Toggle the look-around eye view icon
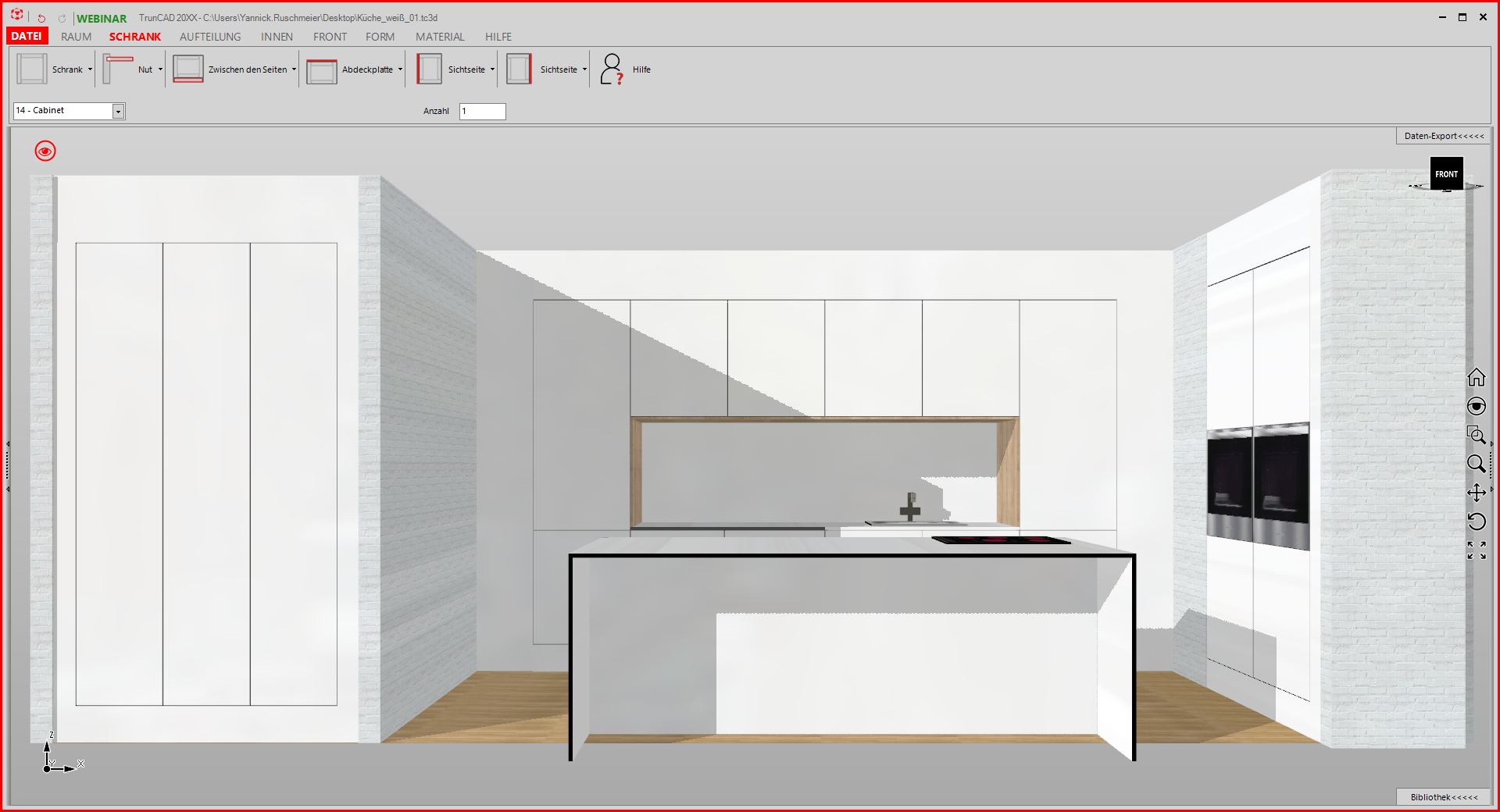Screen dimensions: 1500x812 click(x=1476, y=406)
